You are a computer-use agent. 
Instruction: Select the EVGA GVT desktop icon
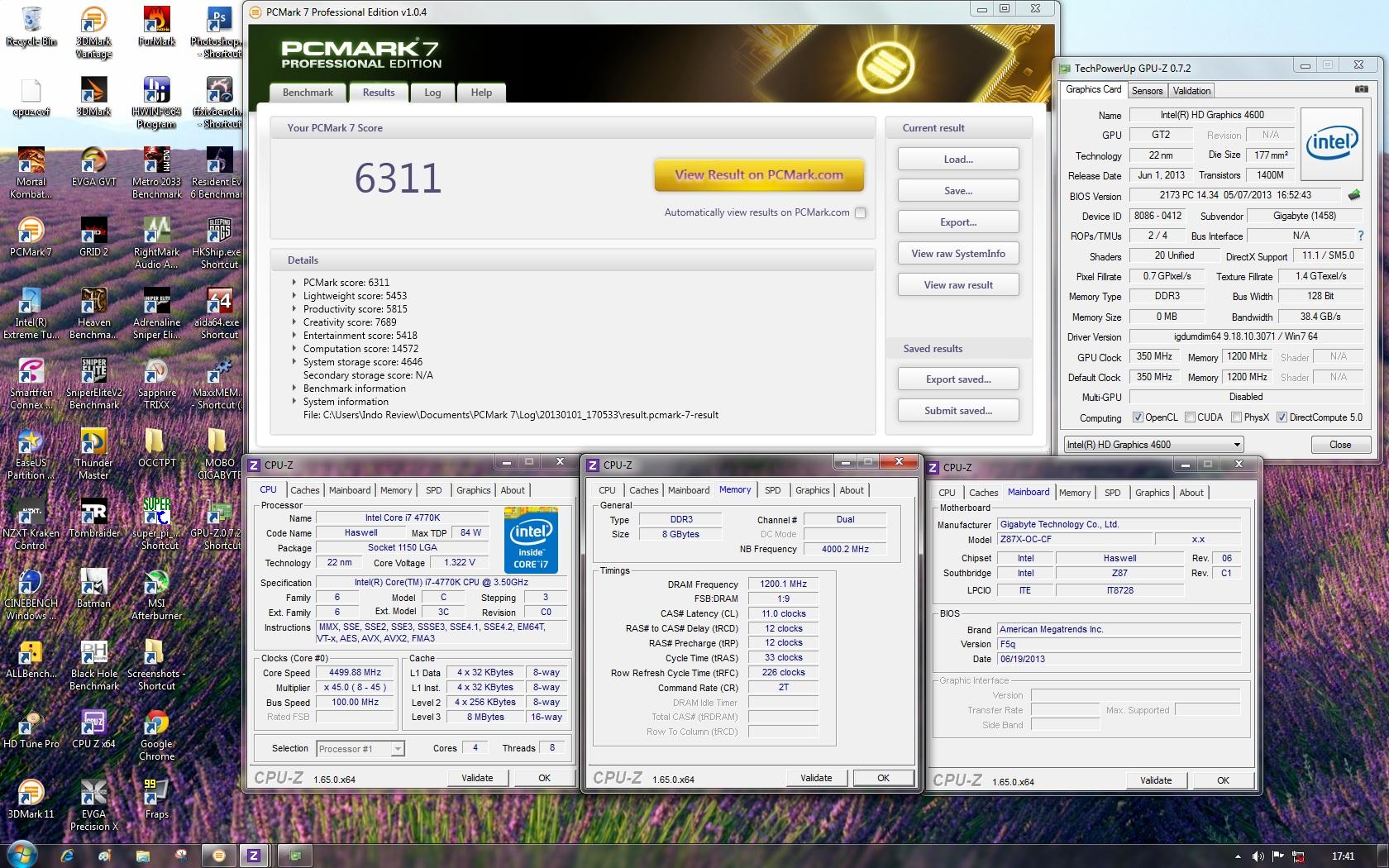(93, 166)
